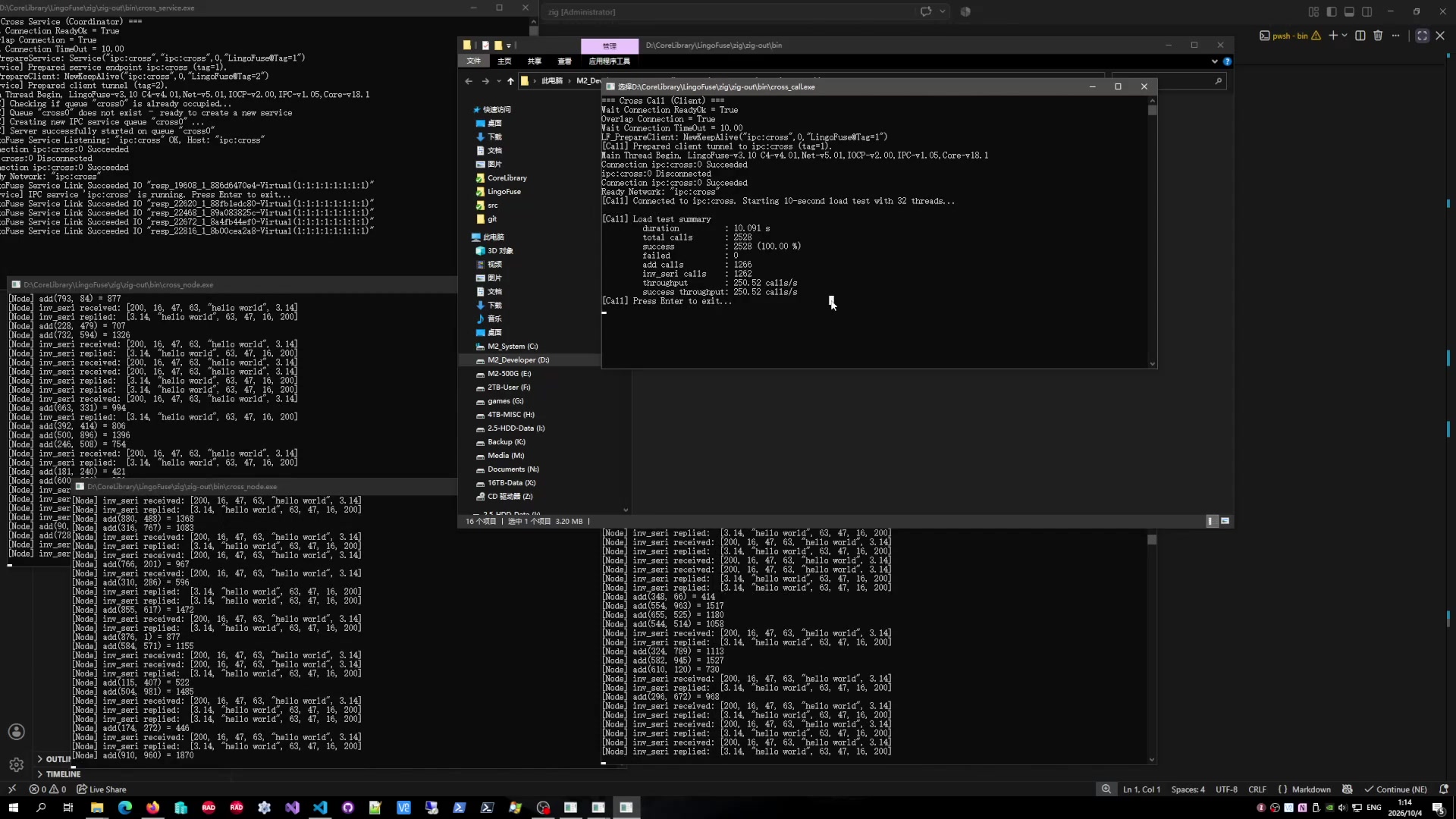
Task: Click scrollbar in cross_call.exe console
Action: point(1153,110)
